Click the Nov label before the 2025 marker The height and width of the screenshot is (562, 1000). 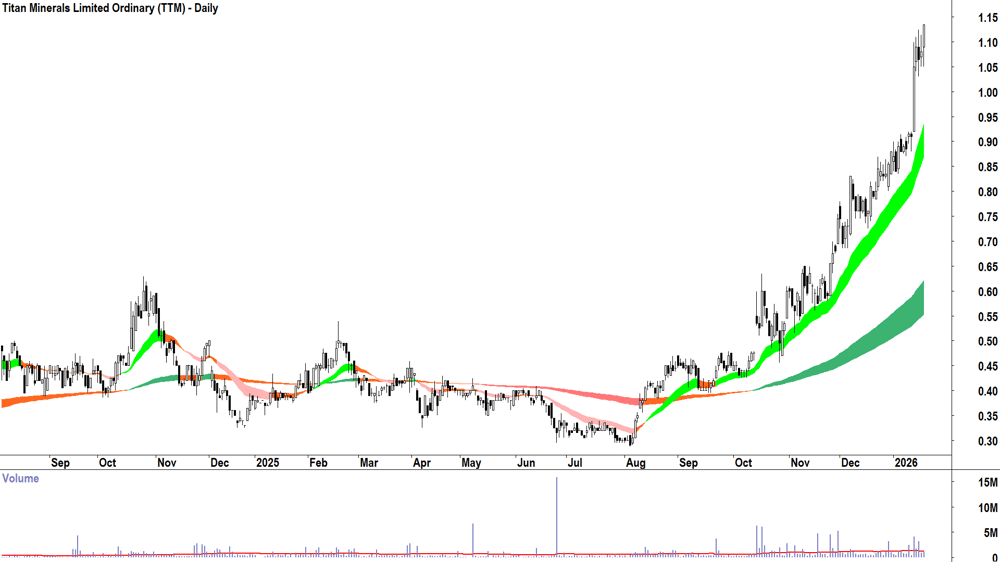(x=166, y=462)
